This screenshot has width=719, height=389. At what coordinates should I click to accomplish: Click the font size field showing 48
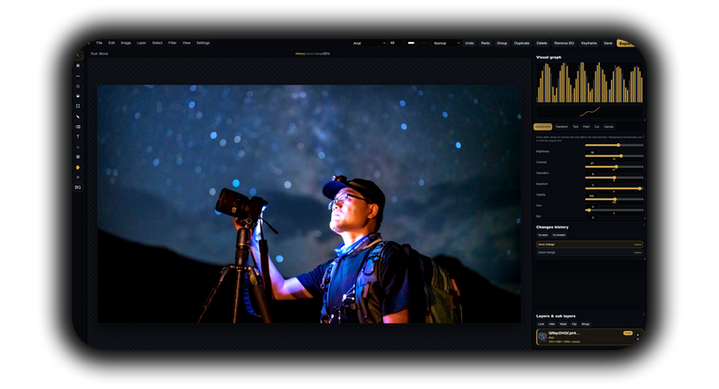[x=395, y=43]
